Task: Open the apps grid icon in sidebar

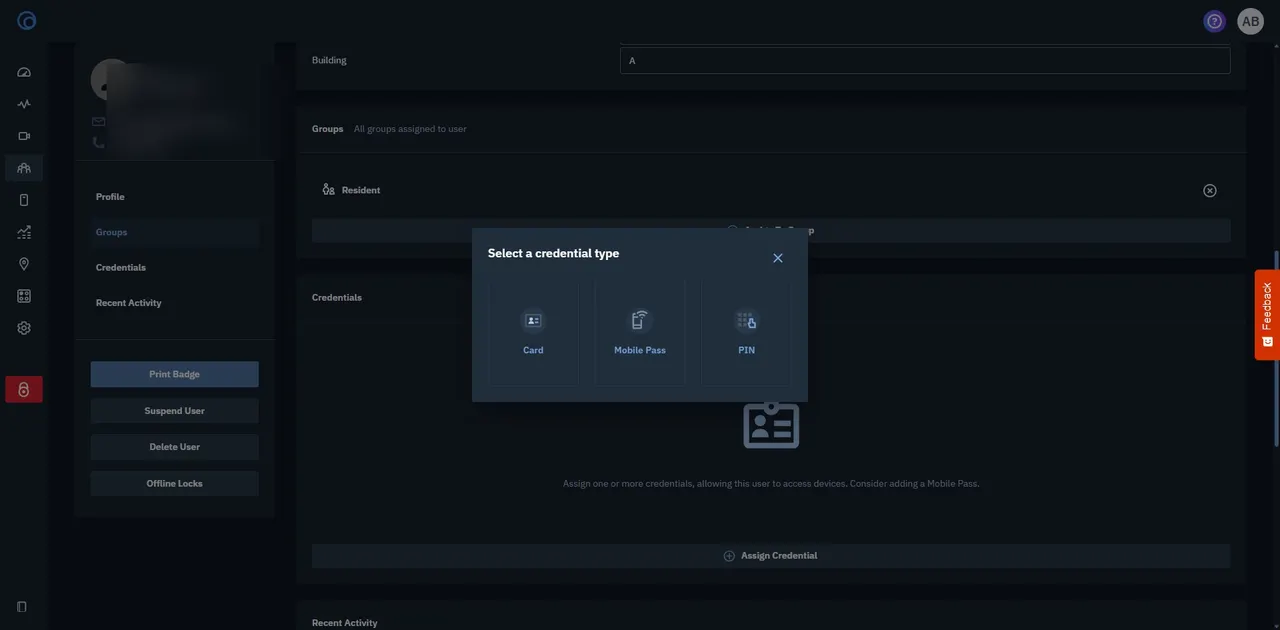Action: pos(24,296)
